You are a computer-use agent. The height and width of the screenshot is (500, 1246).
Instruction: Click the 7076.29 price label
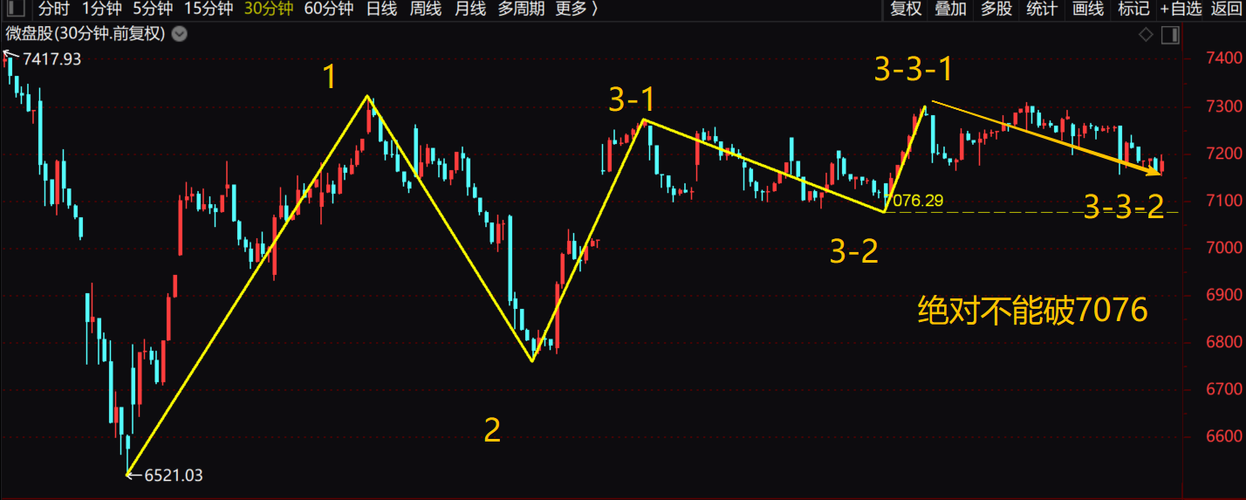coord(914,201)
